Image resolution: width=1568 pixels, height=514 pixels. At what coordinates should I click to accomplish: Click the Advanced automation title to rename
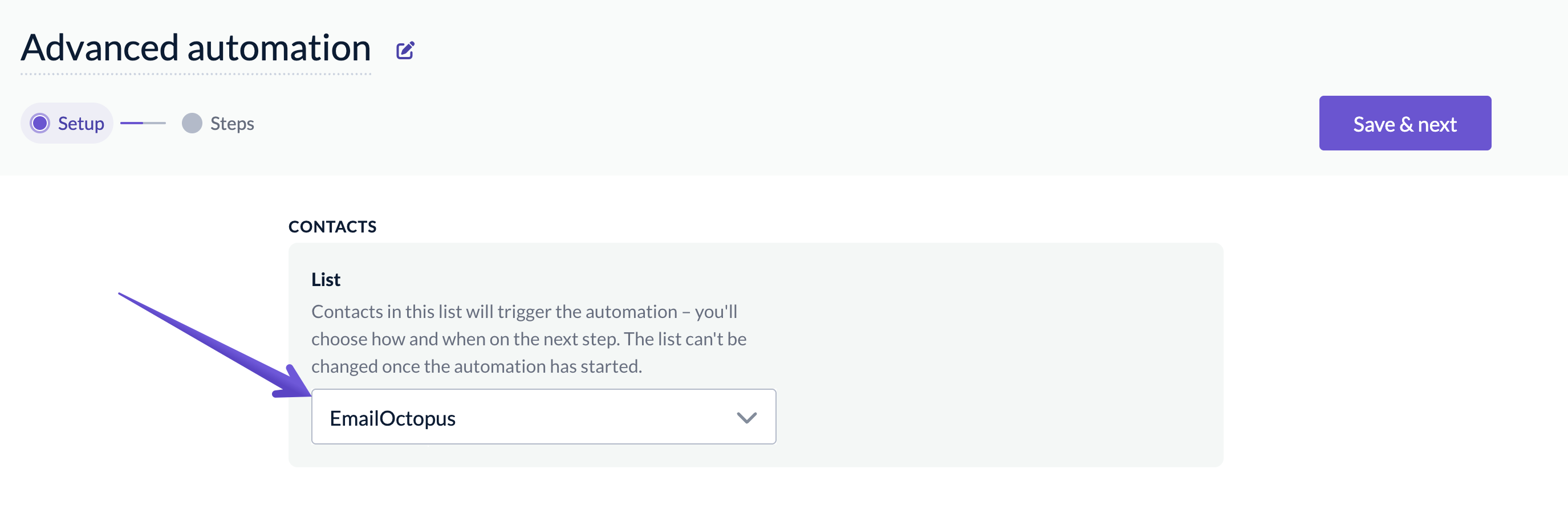click(196, 47)
